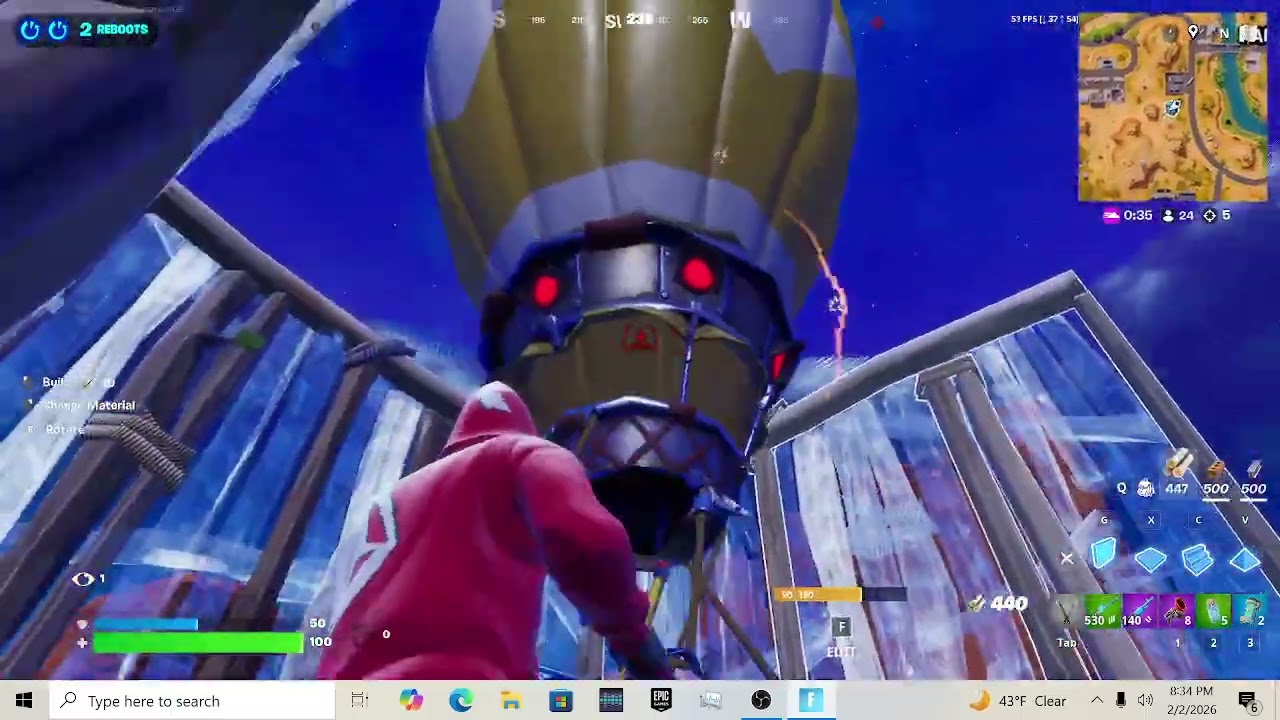
Task: Click the ammo count '440'
Action: (x=1009, y=603)
